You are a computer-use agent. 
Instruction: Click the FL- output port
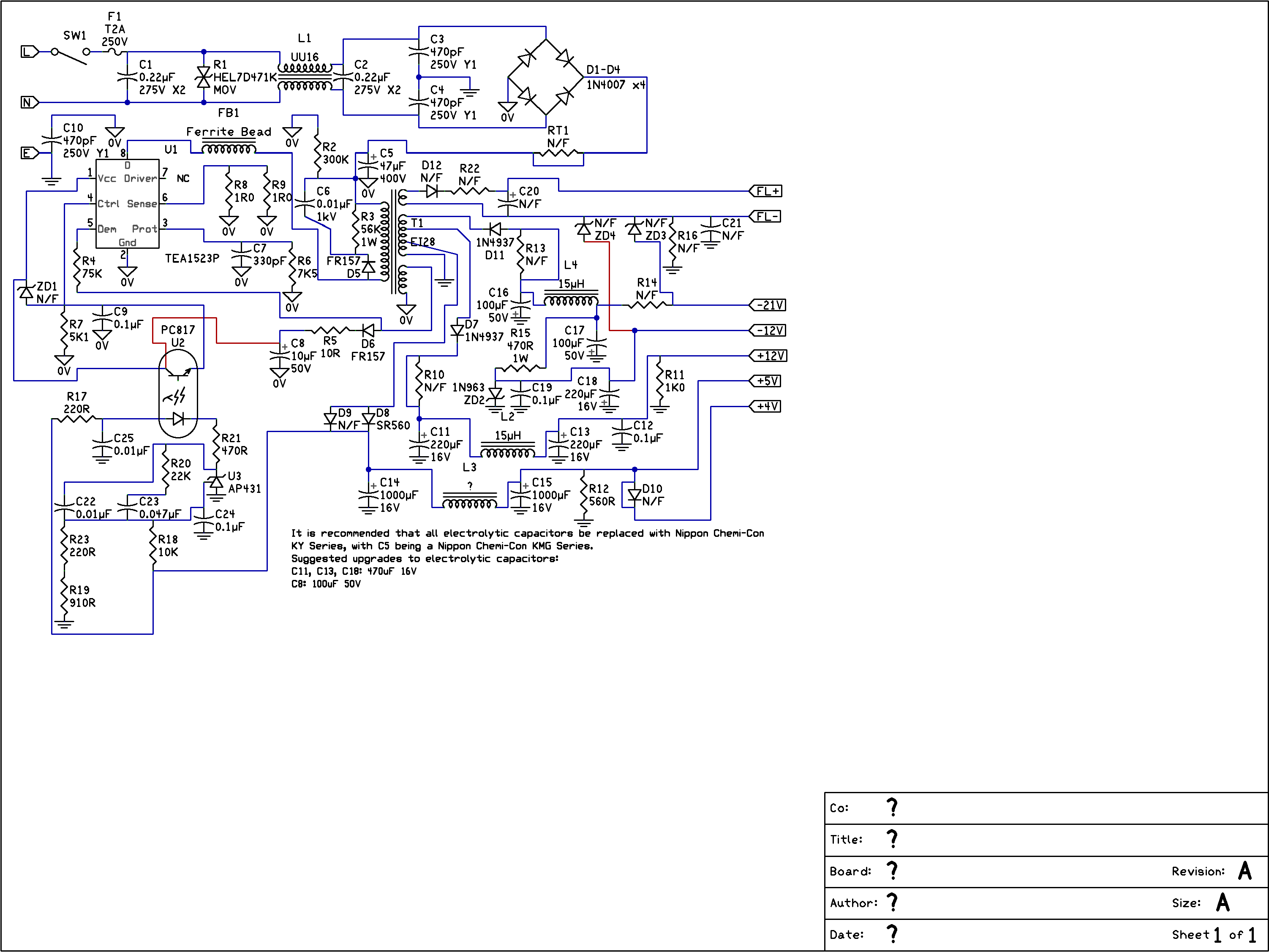pos(765,217)
